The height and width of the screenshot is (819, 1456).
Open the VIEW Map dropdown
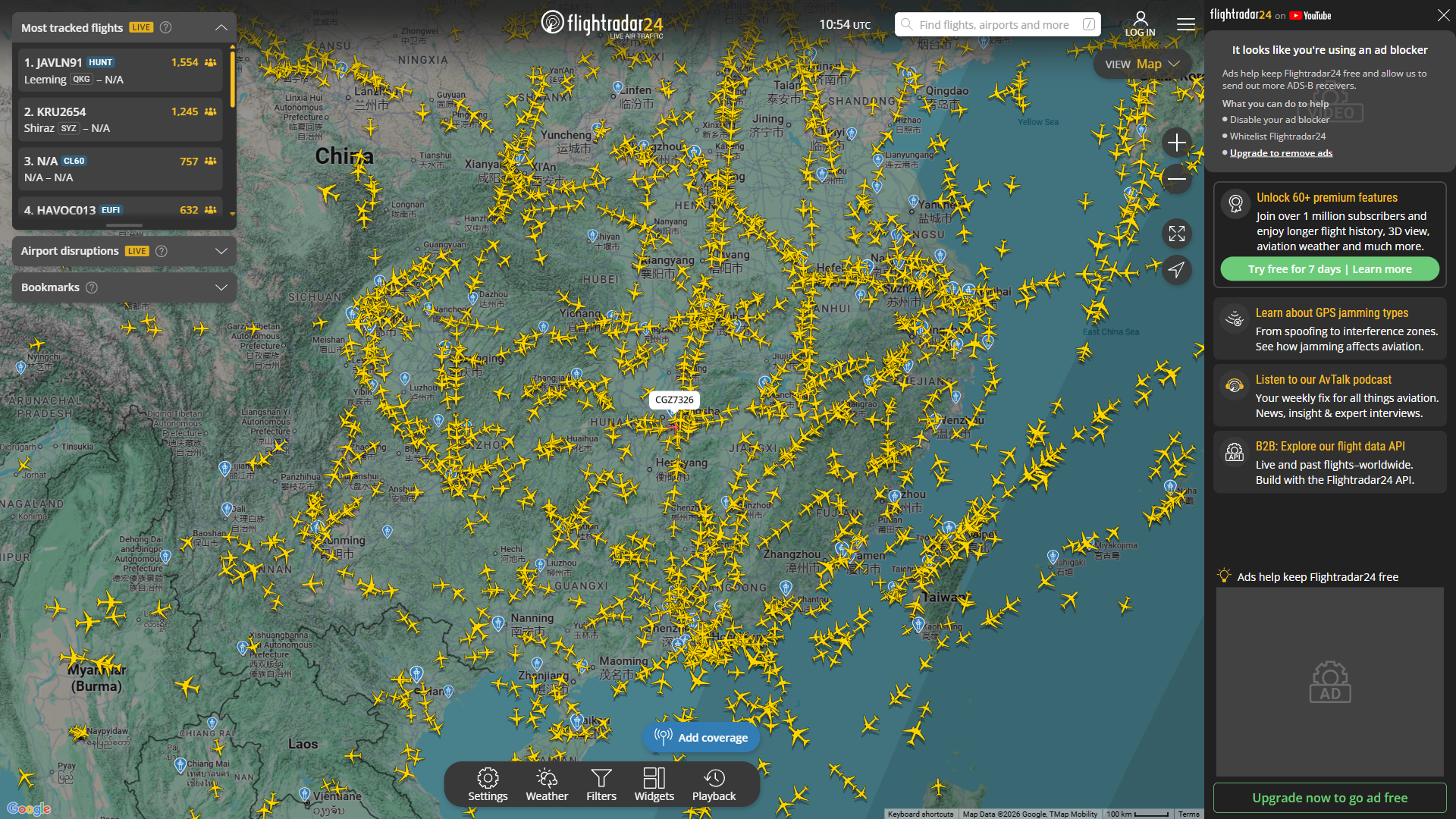coord(1141,64)
